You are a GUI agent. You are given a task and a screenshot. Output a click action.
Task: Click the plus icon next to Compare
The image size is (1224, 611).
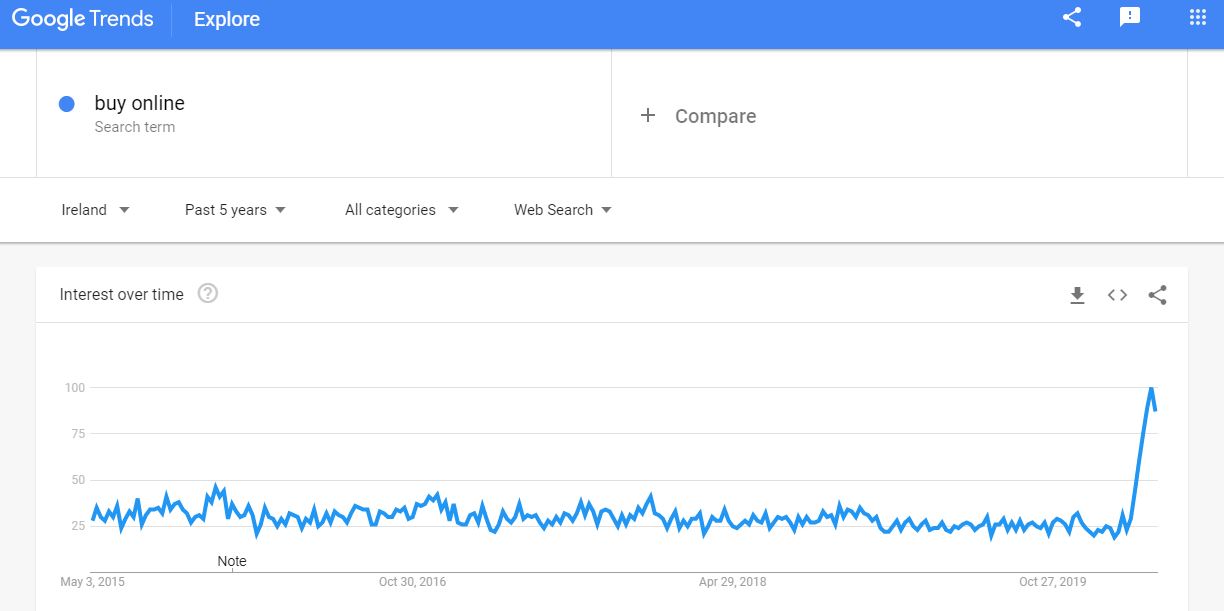click(648, 116)
